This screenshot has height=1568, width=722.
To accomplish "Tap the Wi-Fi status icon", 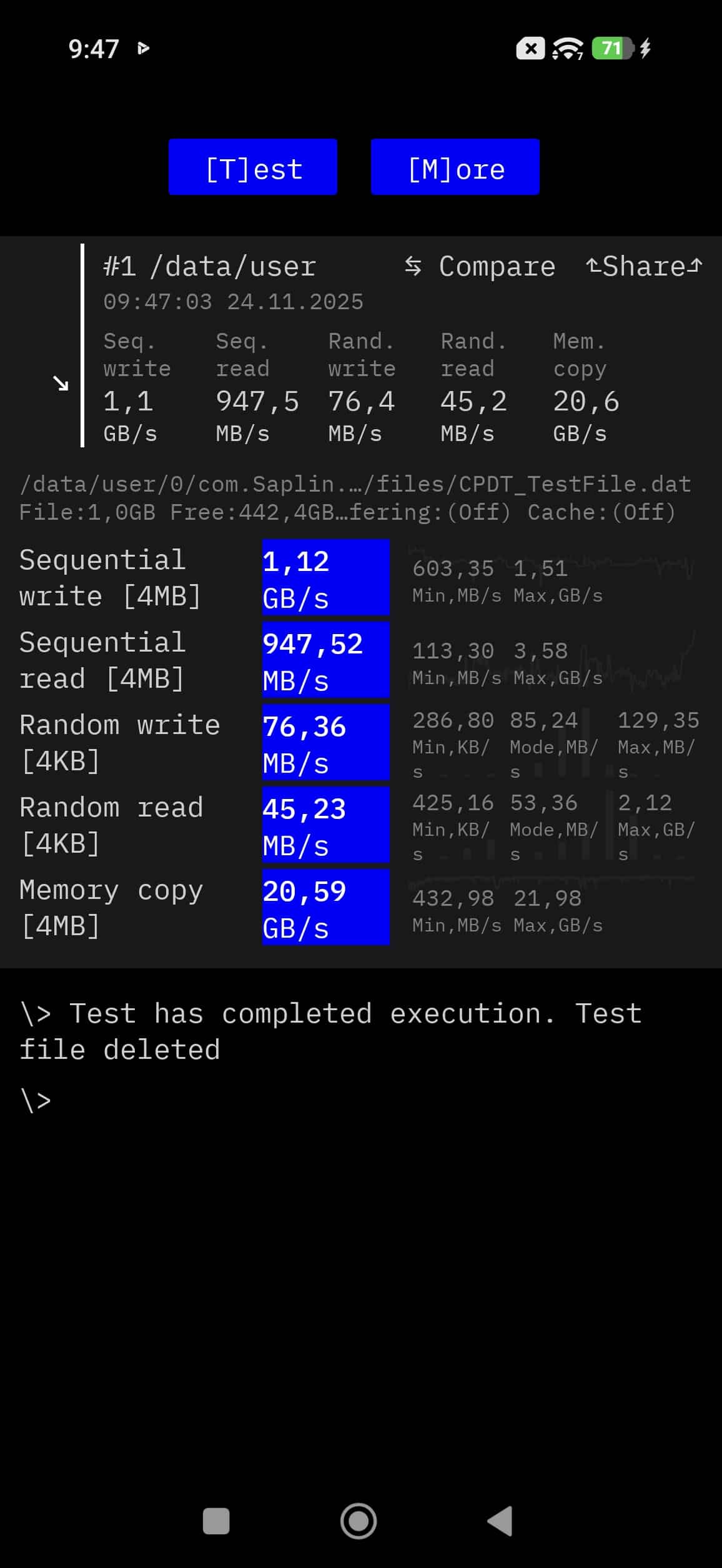I will [x=568, y=49].
